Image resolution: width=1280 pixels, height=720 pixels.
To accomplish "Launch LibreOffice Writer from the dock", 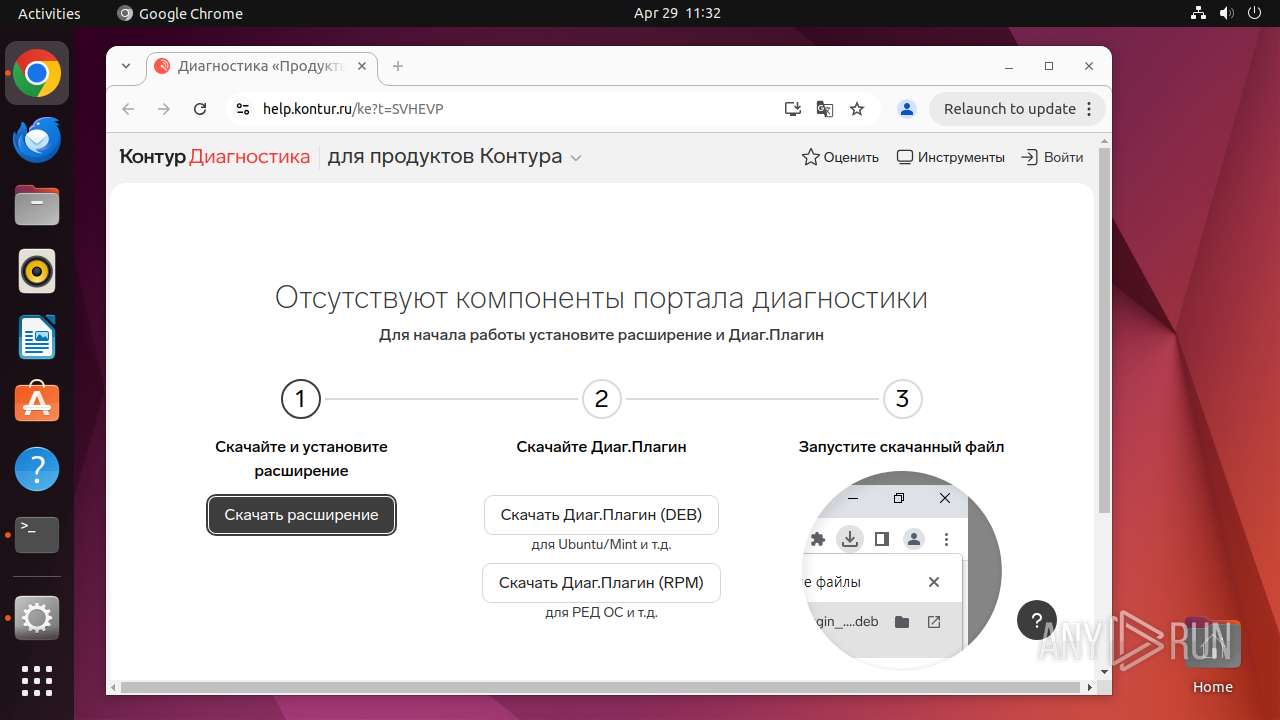I will click(x=37, y=337).
